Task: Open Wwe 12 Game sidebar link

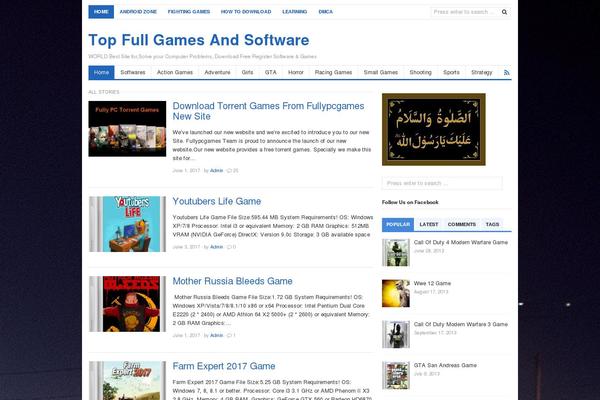Action: pos(432,284)
